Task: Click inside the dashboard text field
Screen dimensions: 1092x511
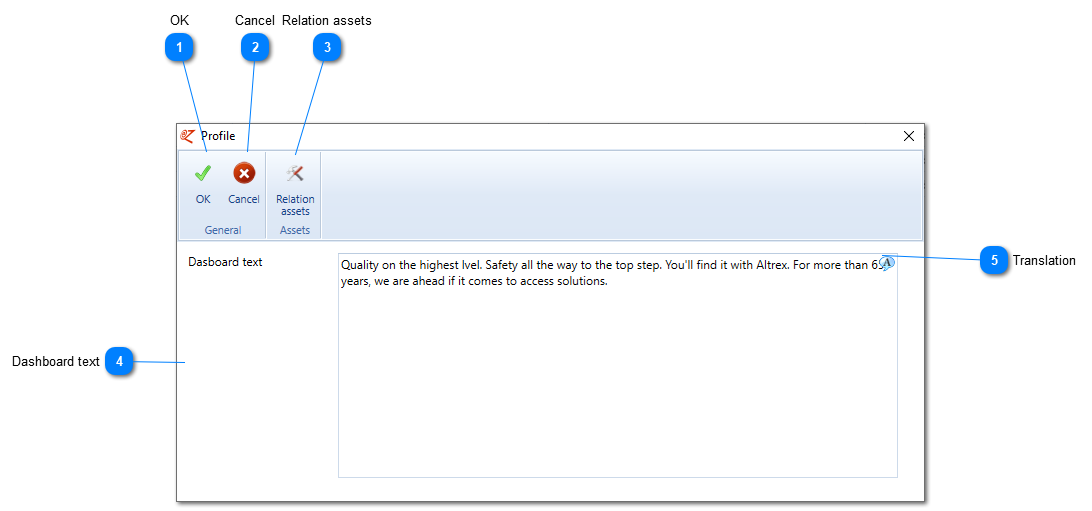Action: coord(618,365)
